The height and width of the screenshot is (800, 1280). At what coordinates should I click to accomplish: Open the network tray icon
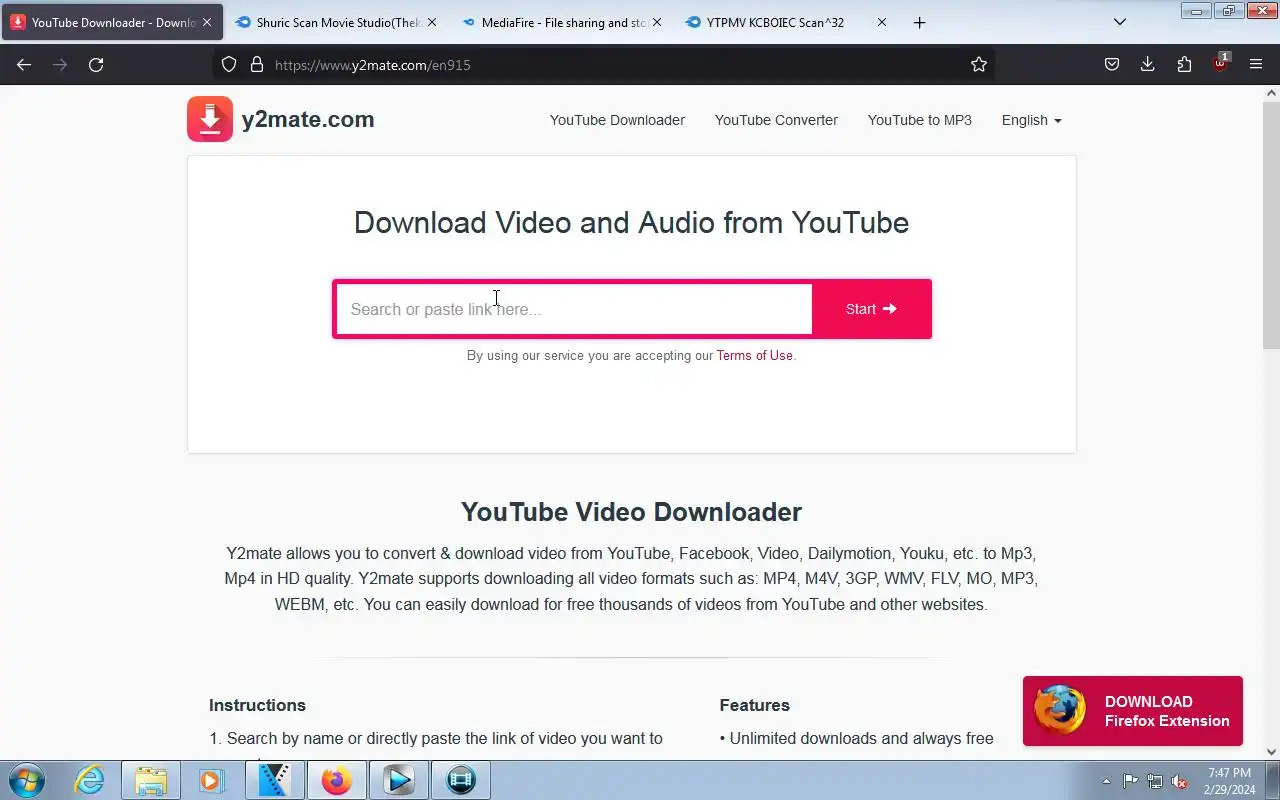1155,781
